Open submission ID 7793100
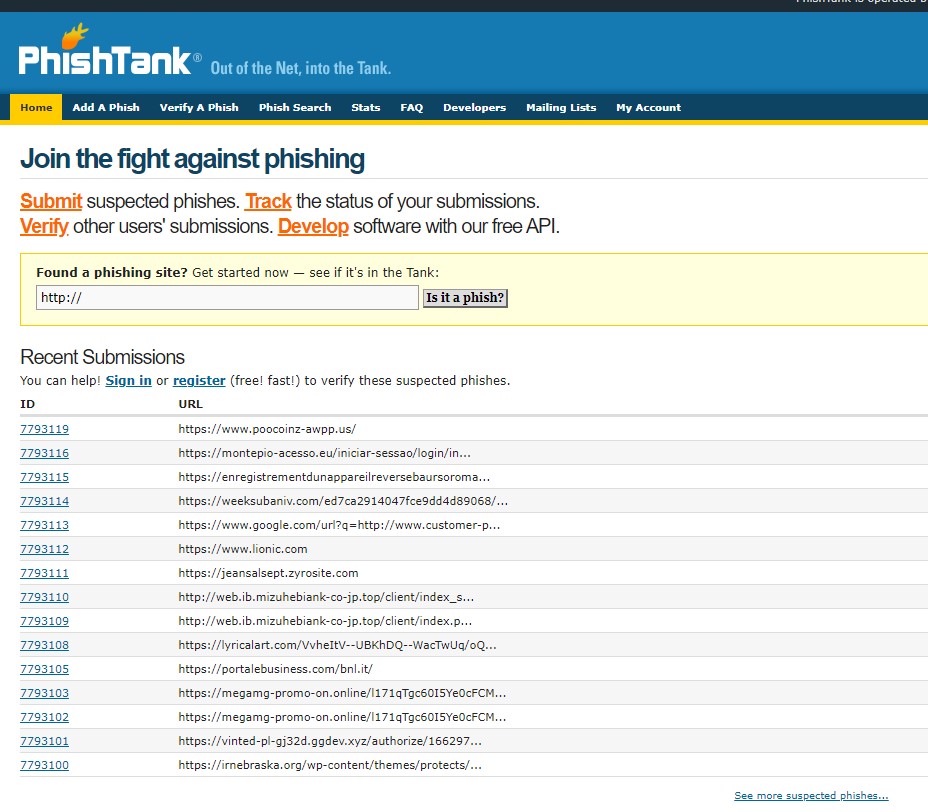 pos(44,765)
